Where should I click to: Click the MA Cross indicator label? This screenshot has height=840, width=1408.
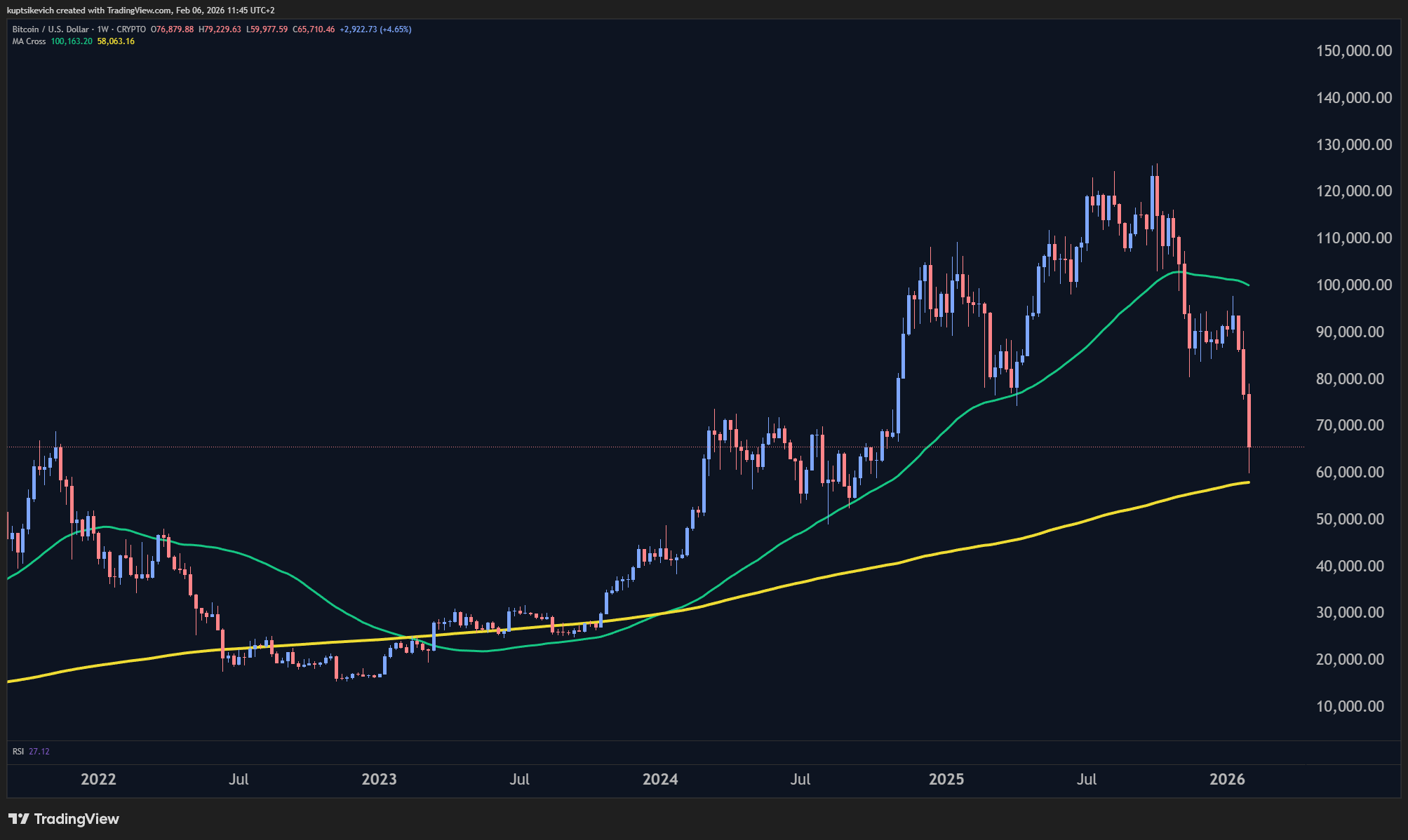(x=29, y=41)
